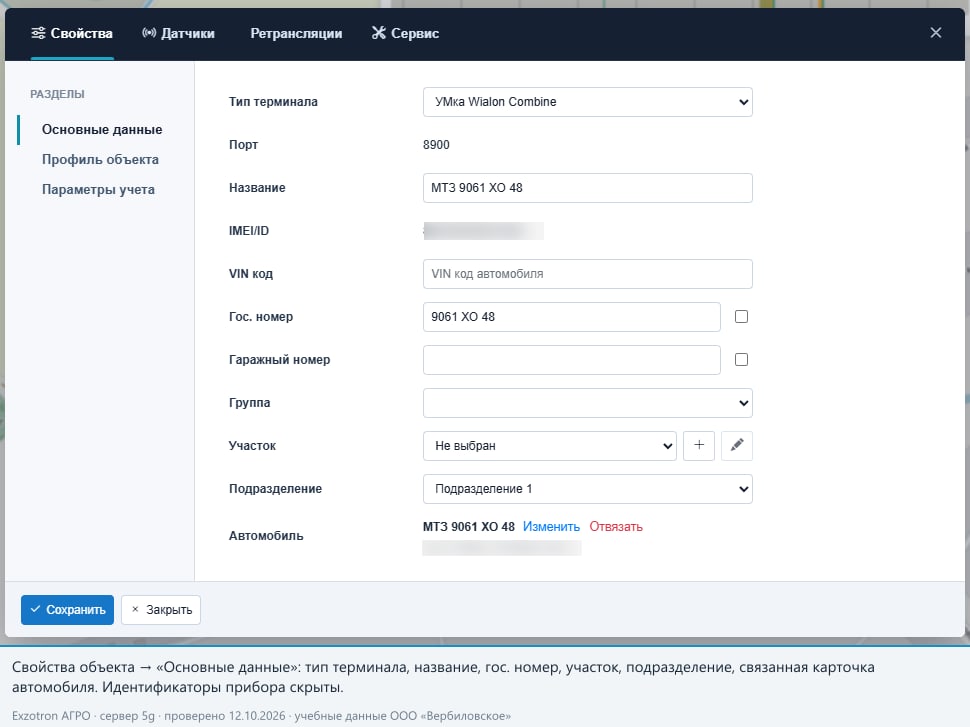This screenshot has width=970, height=727.
Task: Tick the checkbox next to Гос. номер
Action: point(741,317)
